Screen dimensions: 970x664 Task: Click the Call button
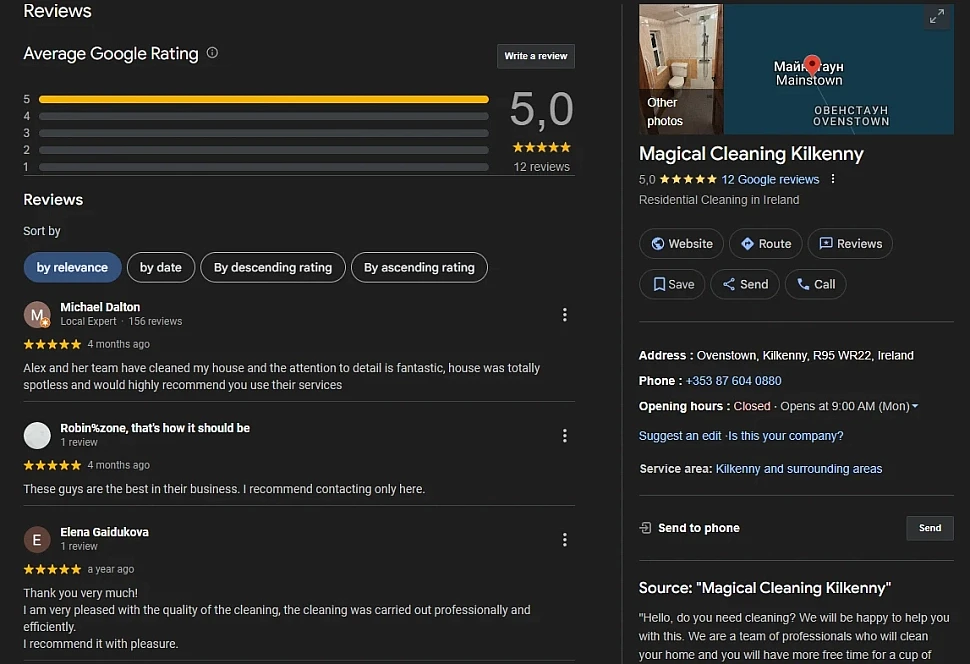[x=815, y=285]
